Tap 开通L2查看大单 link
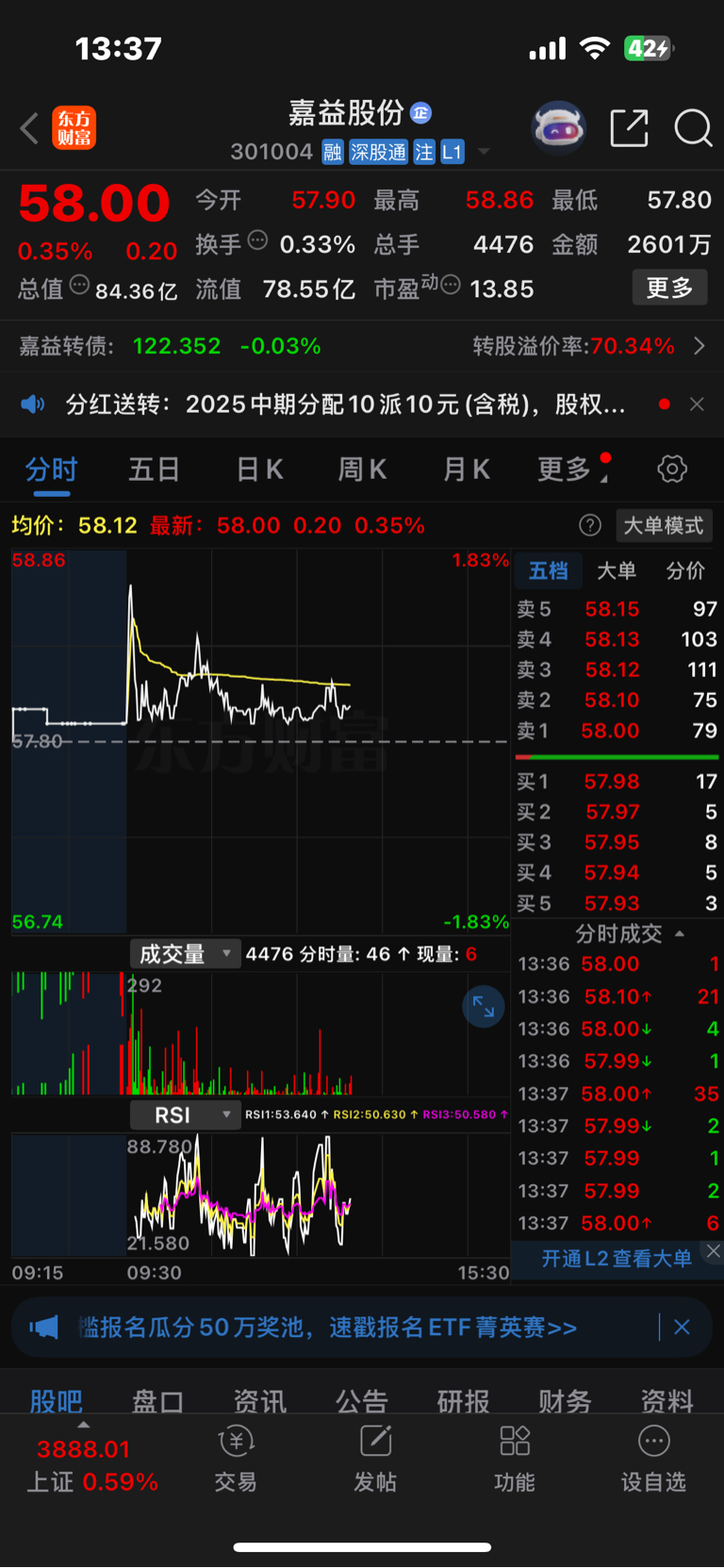The height and width of the screenshot is (1568, 724). [x=617, y=1259]
